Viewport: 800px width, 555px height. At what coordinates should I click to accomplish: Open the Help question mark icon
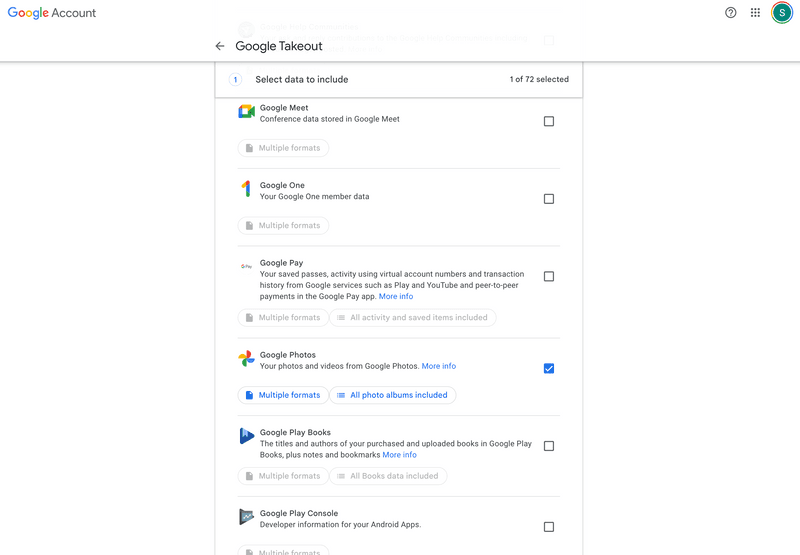click(731, 13)
